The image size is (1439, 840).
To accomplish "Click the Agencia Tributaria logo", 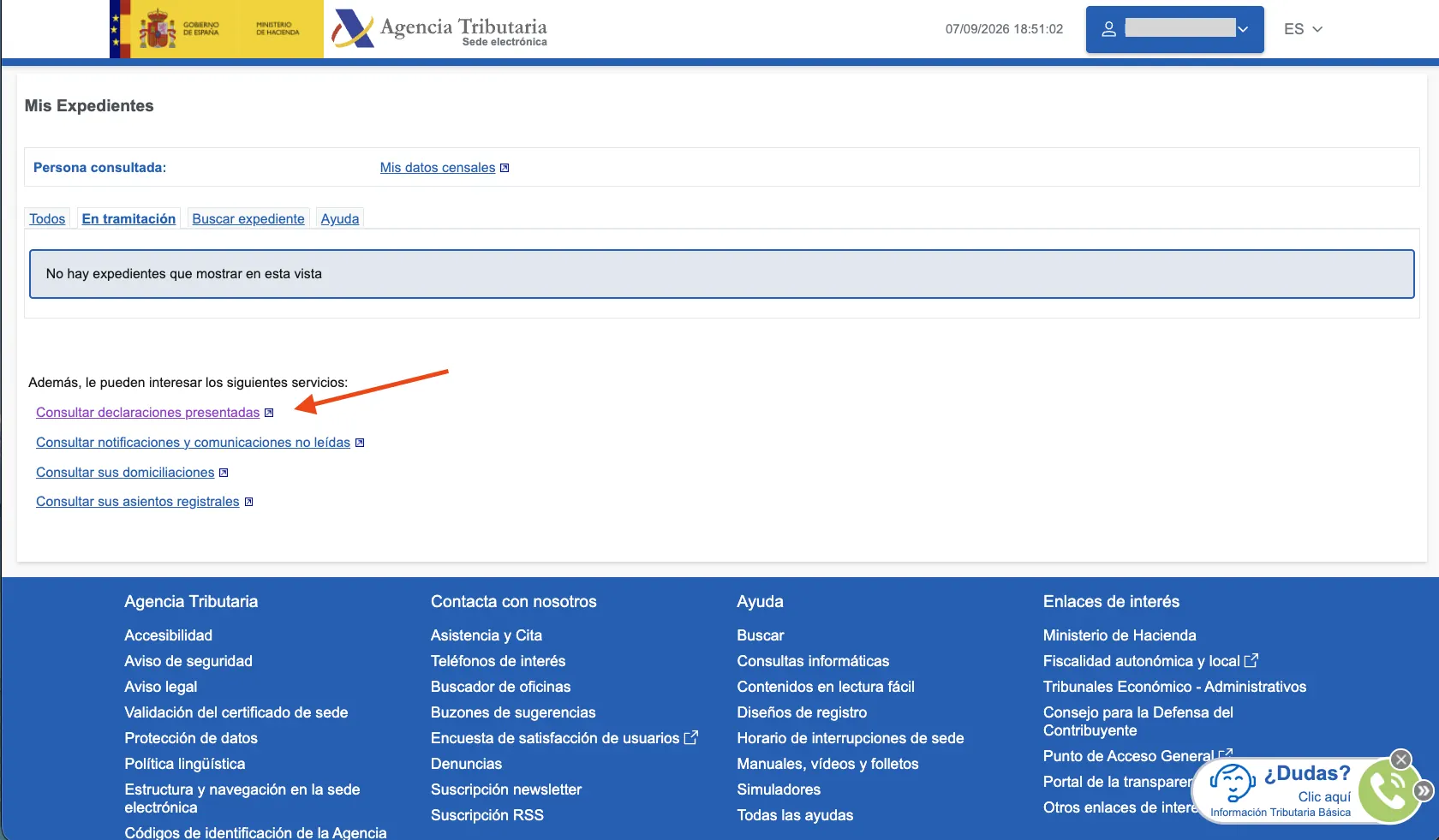I will pos(439,29).
